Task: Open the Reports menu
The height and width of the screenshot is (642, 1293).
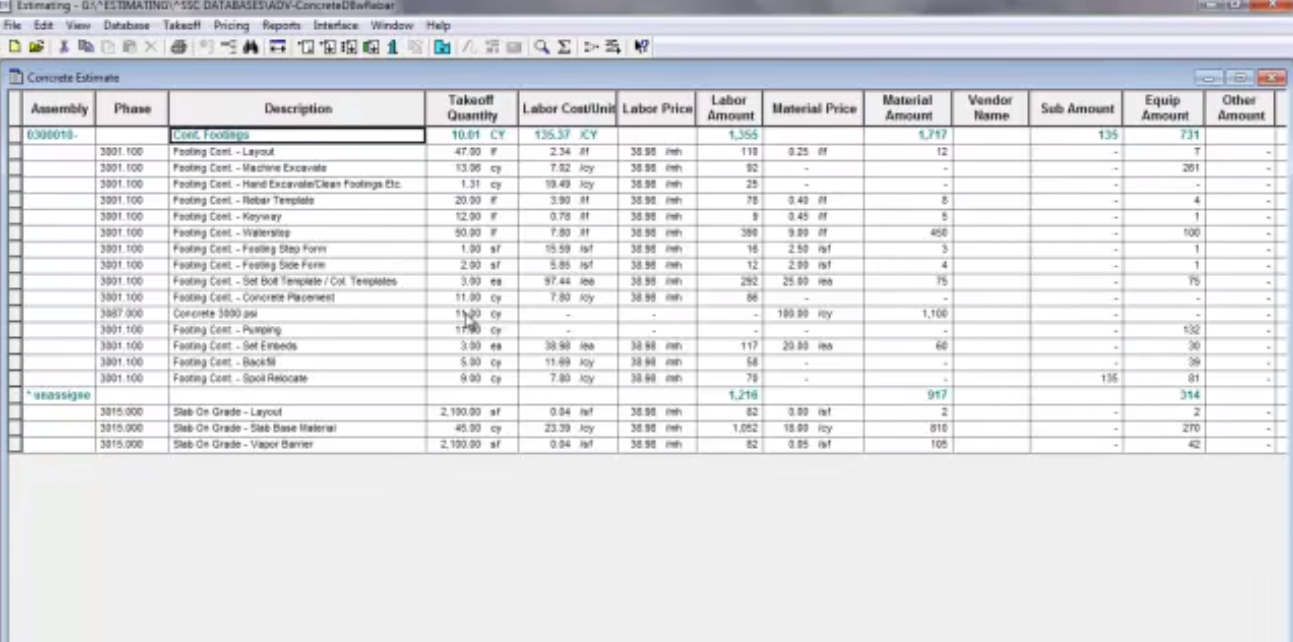Action: tap(281, 25)
